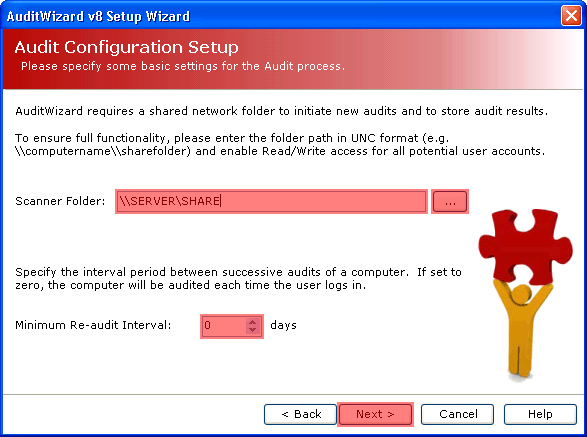
Task: Continue the setup with the Next button
Action: pos(375,414)
